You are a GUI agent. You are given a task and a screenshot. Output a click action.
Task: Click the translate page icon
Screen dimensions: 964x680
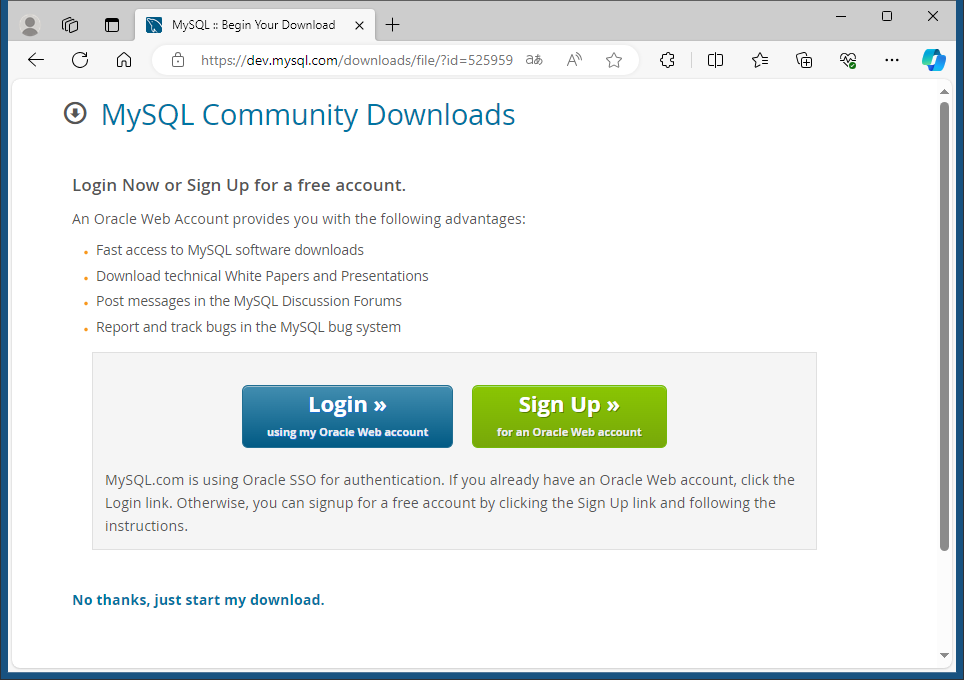click(x=534, y=60)
